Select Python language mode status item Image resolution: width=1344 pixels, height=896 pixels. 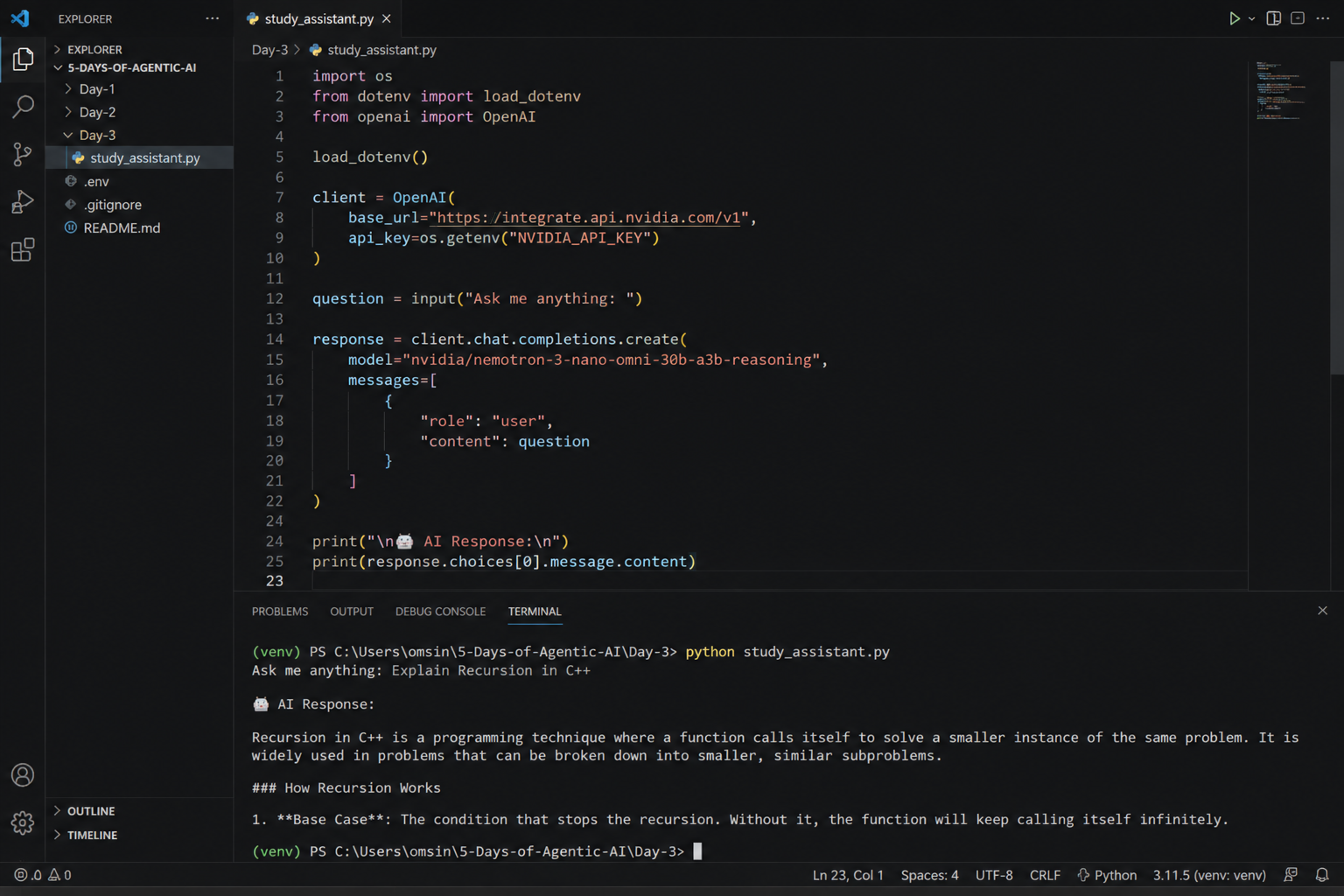[x=1108, y=875]
